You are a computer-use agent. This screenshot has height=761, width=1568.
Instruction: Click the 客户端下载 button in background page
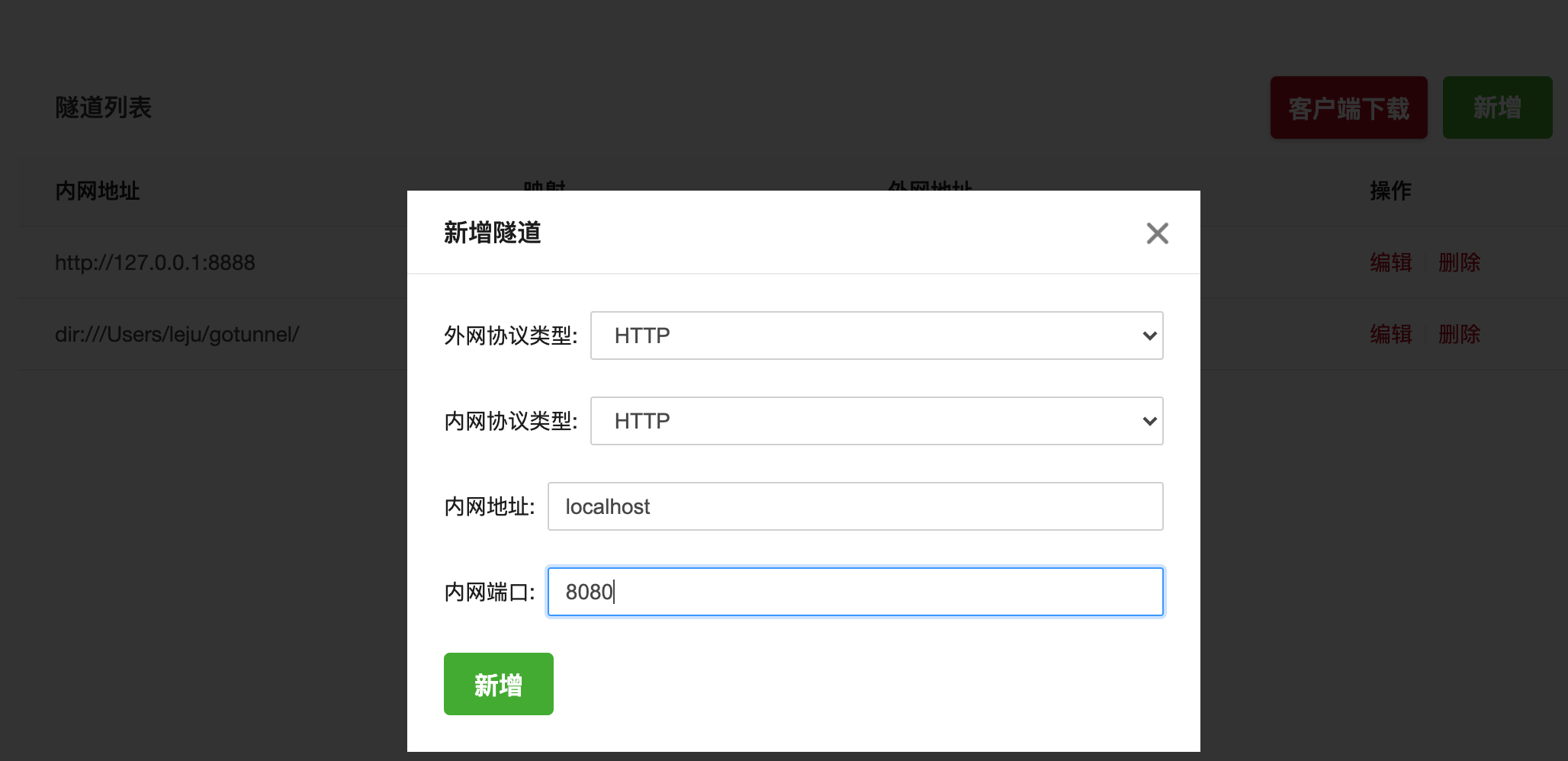[1348, 108]
